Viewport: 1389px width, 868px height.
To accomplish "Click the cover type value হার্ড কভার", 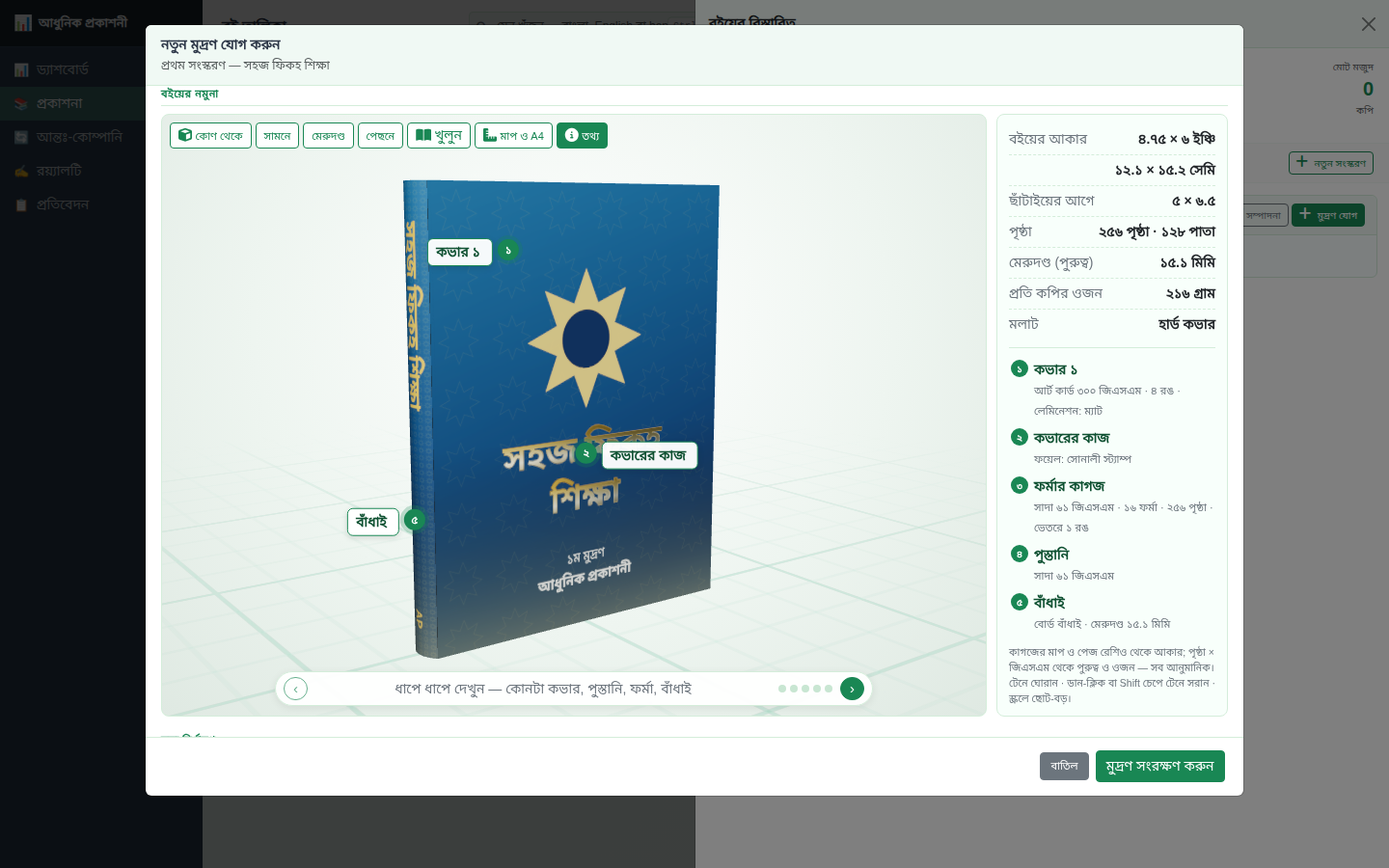I will click(1186, 324).
